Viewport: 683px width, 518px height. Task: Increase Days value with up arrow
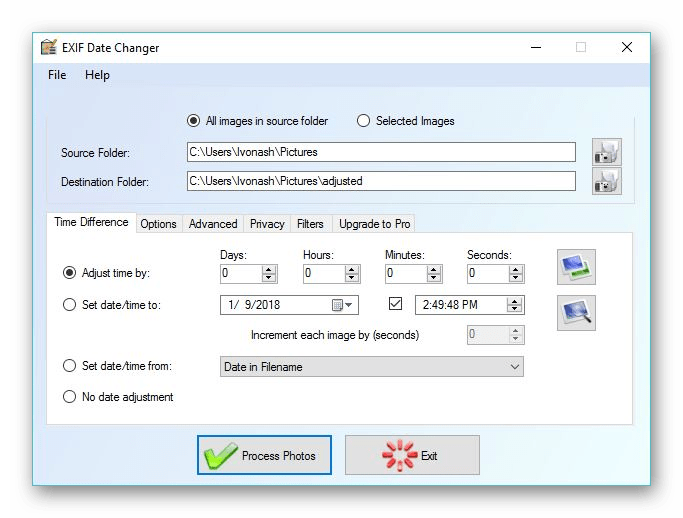[x=269, y=270]
